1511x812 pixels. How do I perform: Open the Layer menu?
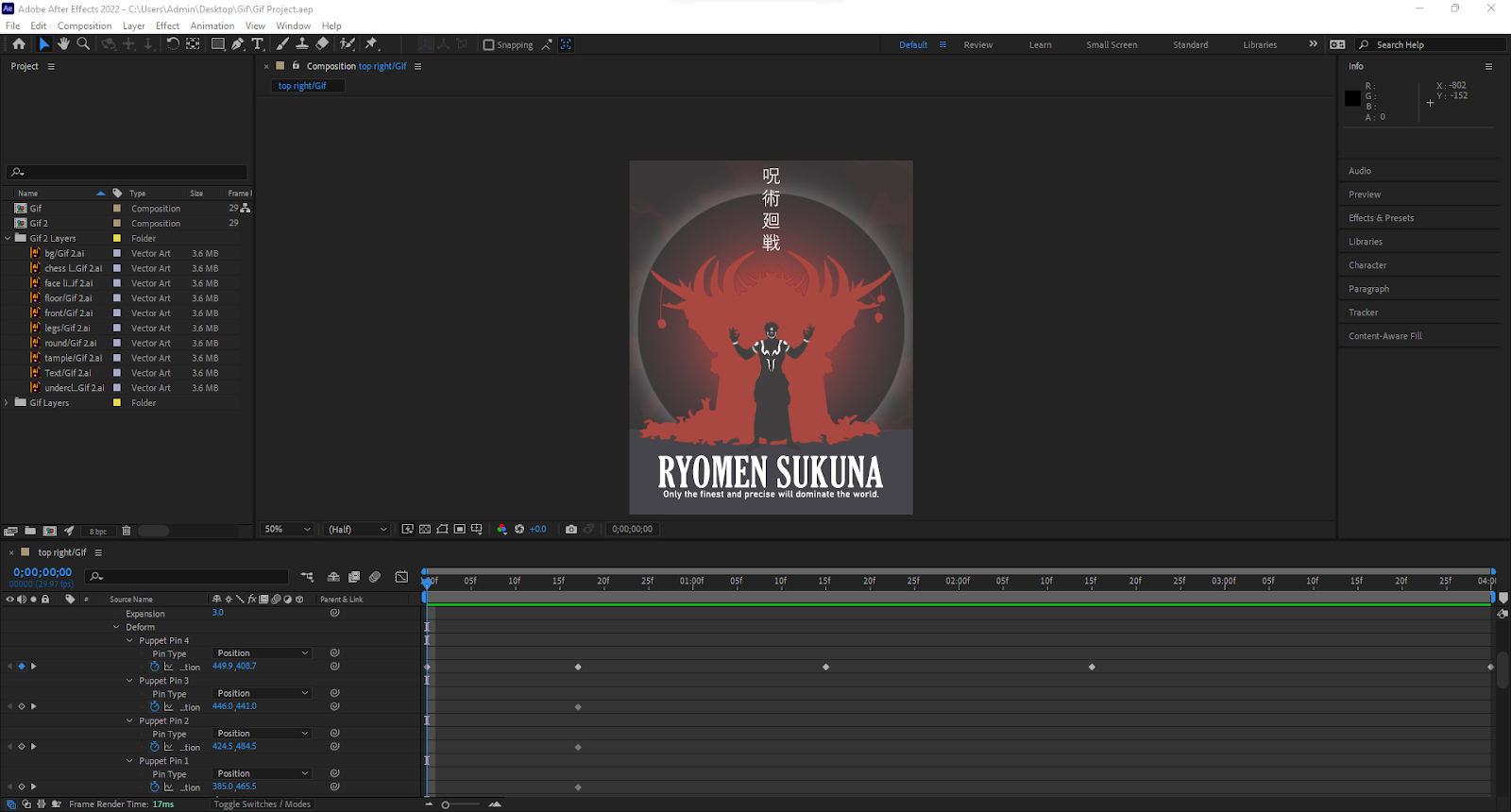pyautogui.click(x=134, y=25)
